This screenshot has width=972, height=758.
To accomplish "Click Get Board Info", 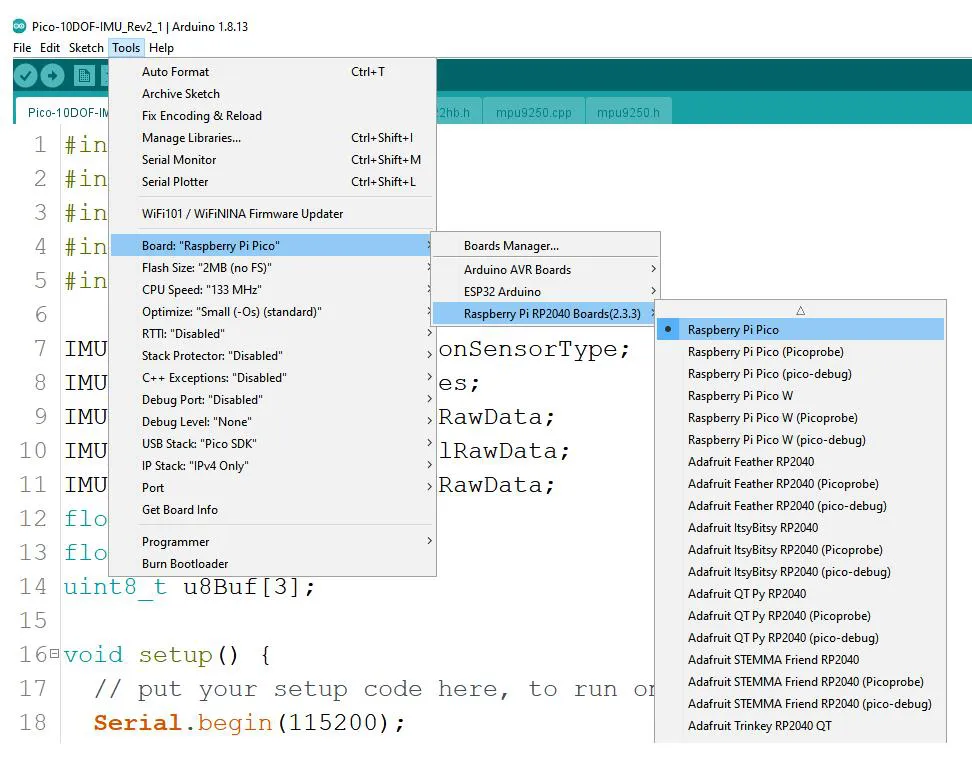I will (x=273, y=509).
